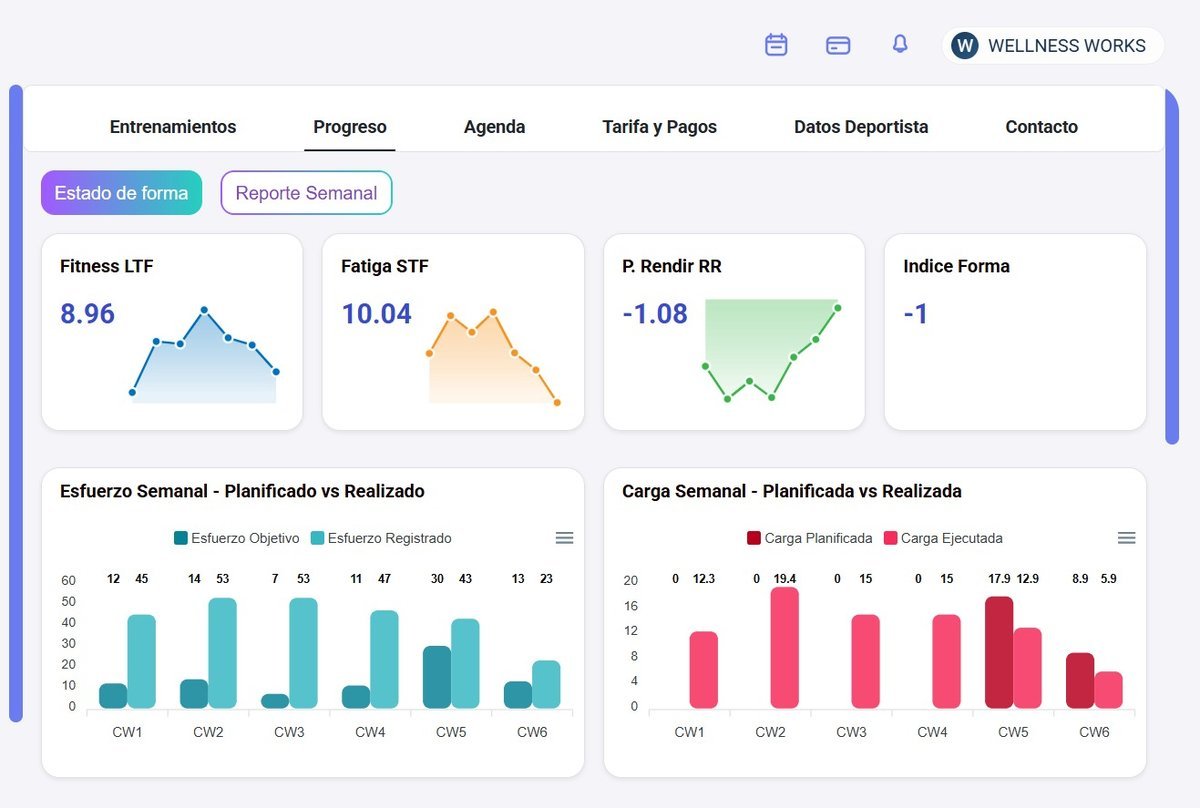Go to the Agenda tab
The width and height of the screenshot is (1200, 808).
[494, 127]
